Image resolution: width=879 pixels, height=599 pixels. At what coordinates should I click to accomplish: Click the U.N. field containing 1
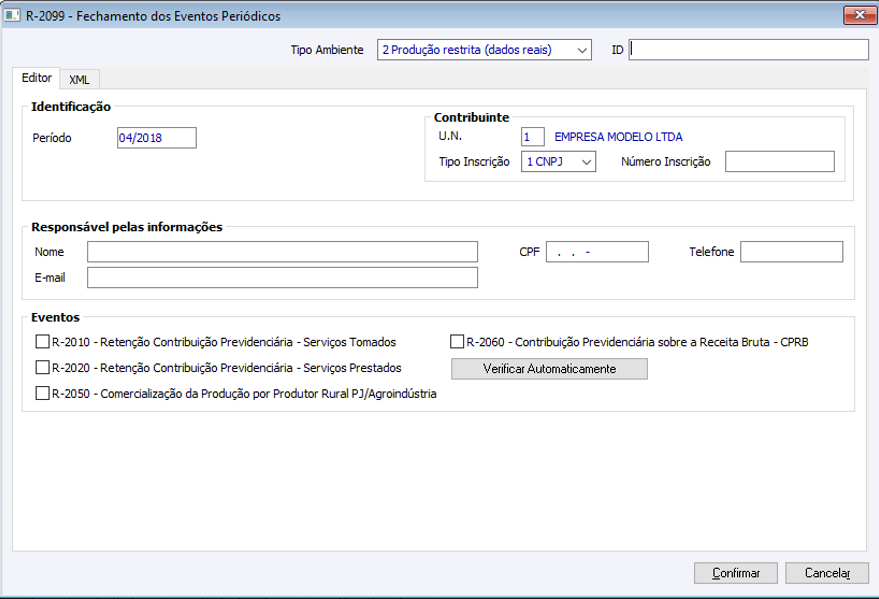pos(533,137)
